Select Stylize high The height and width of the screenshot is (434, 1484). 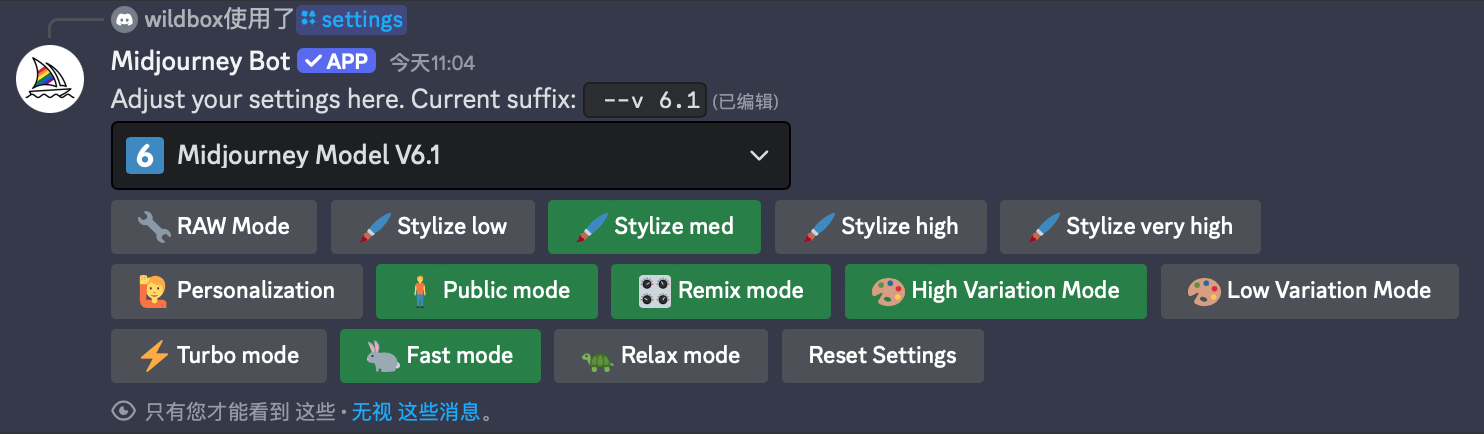coord(881,227)
